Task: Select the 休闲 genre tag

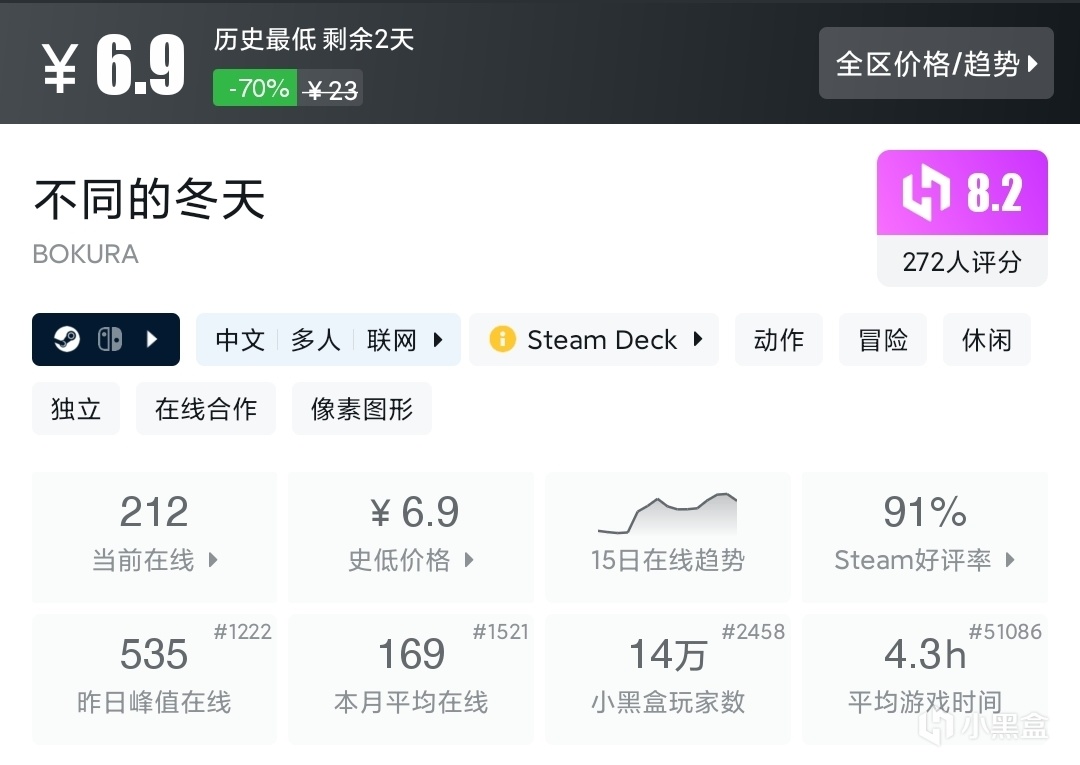Action: (x=986, y=340)
